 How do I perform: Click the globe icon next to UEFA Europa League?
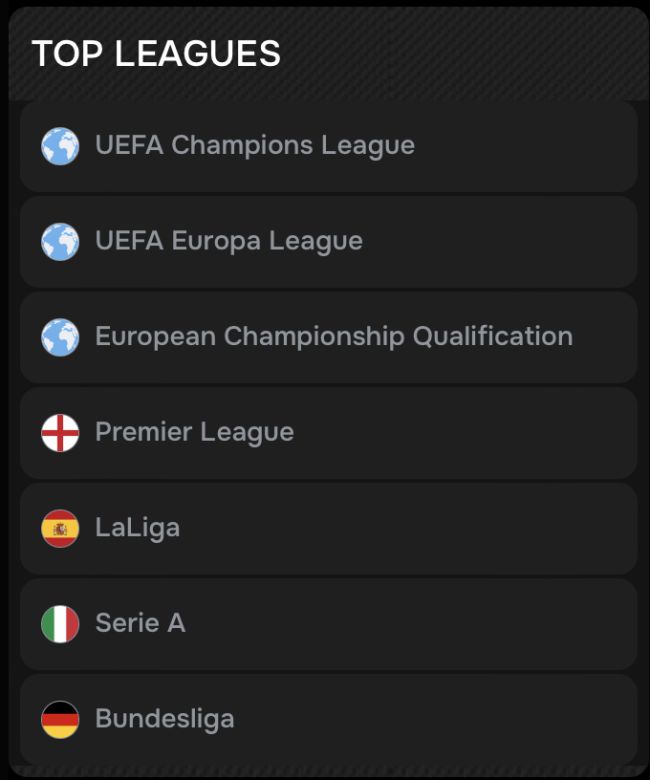[60, 242]
